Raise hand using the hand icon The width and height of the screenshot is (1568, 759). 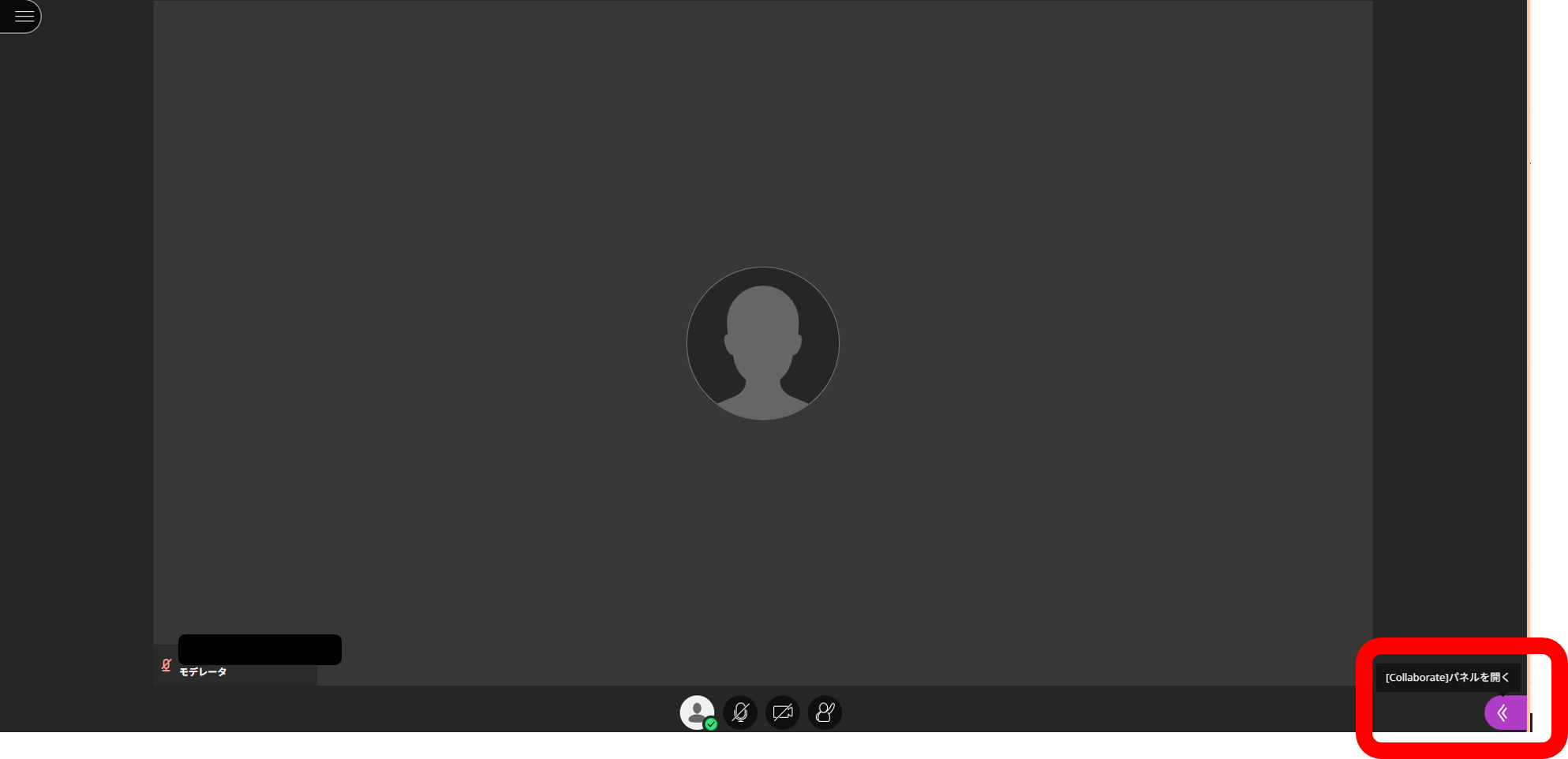tap(825, 712)
